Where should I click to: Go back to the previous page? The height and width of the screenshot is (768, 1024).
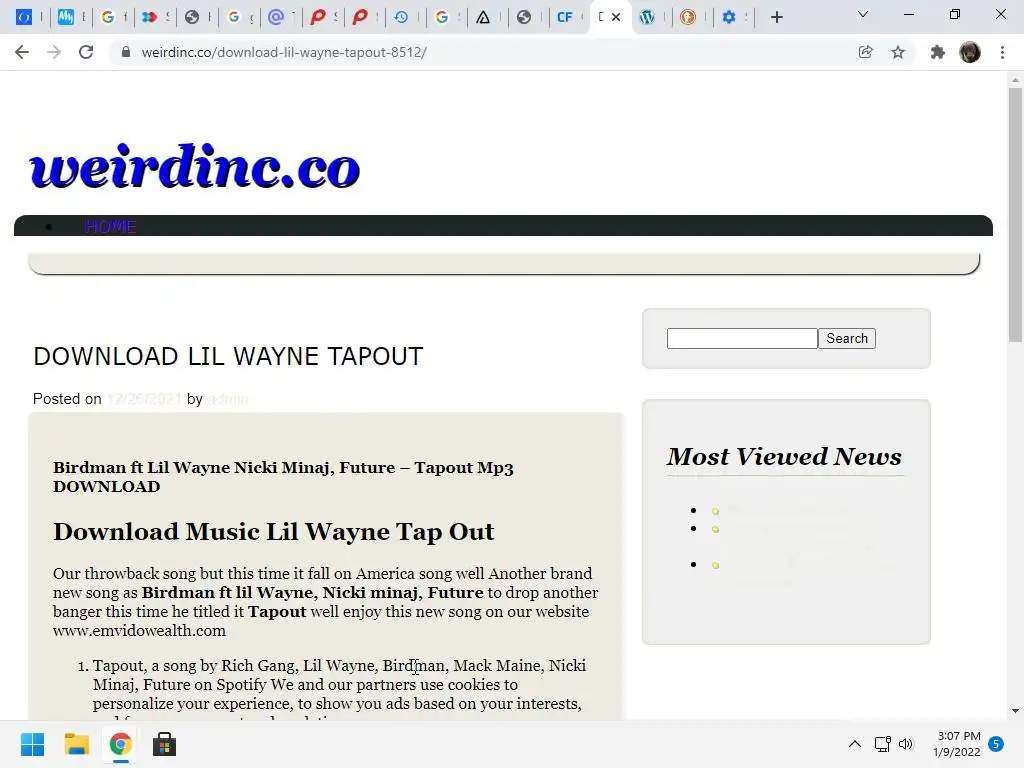click(x=22, y=52)
